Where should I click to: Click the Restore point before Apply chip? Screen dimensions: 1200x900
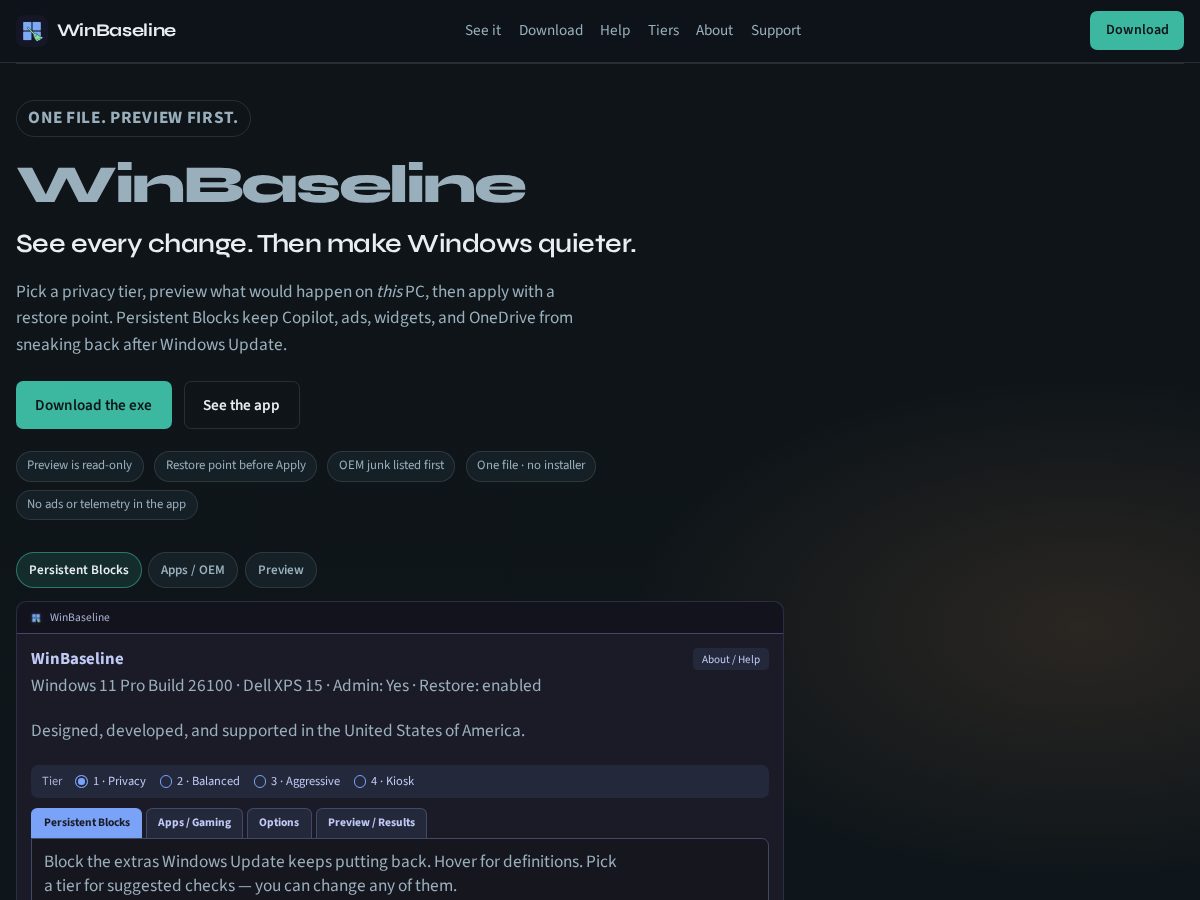236,466
